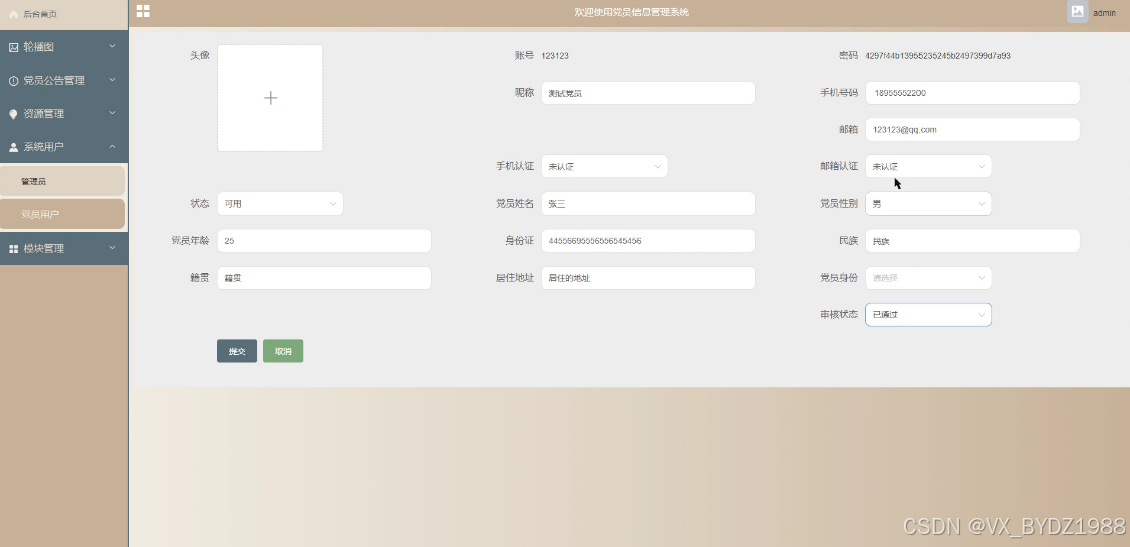Click the grid icon in top header
Viewport: 1130px width, 547px height.
(x=143, y=11)
